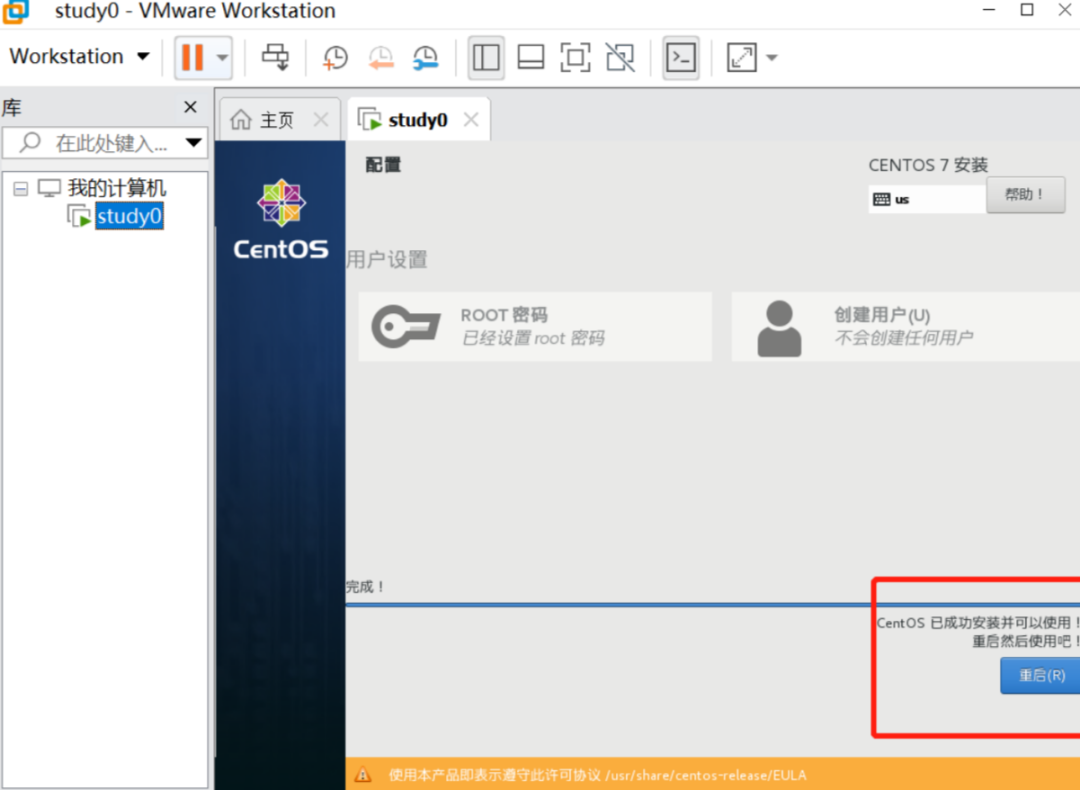Click the CENTOS 7 安装 title text
The width and height of the screenshot is (1080, 790).
(x=928, y=165)
